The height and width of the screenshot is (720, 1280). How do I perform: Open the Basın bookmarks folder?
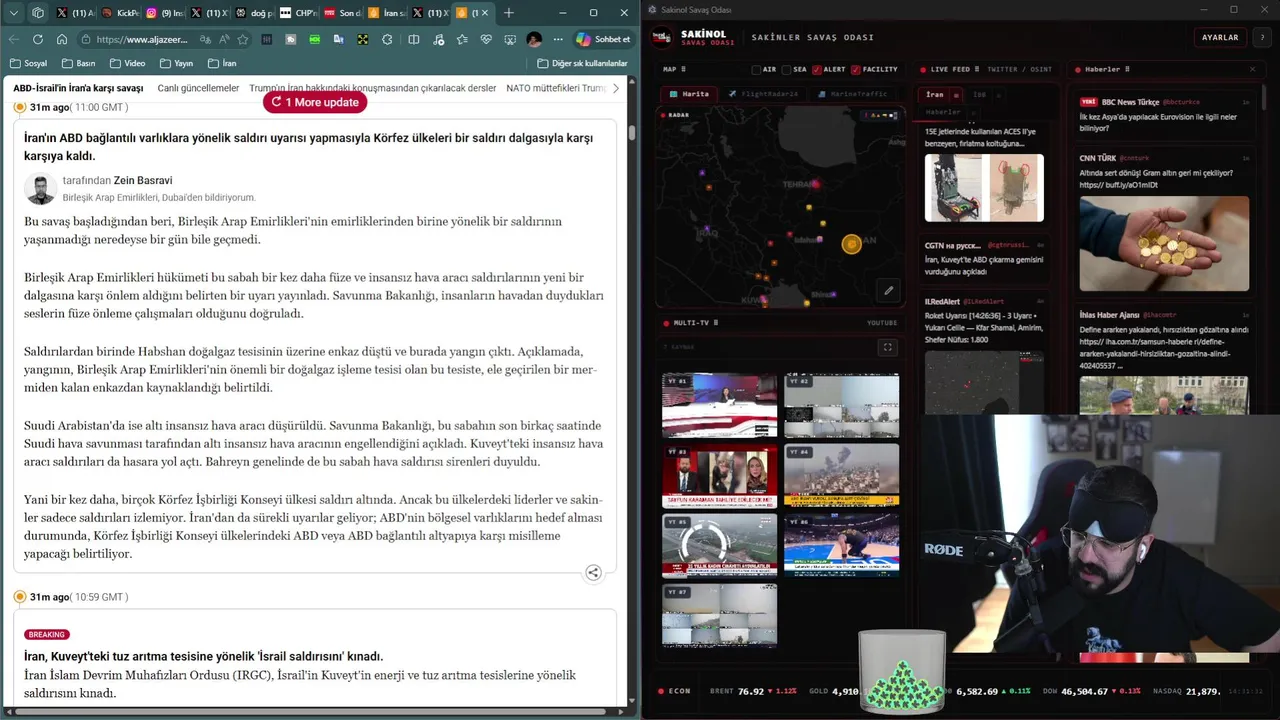point(78,63)
